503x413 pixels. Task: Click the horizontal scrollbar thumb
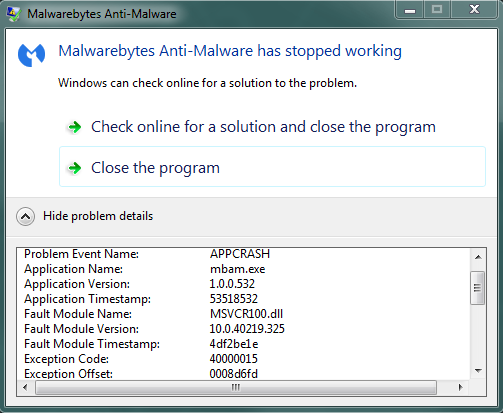coord(236,388)
